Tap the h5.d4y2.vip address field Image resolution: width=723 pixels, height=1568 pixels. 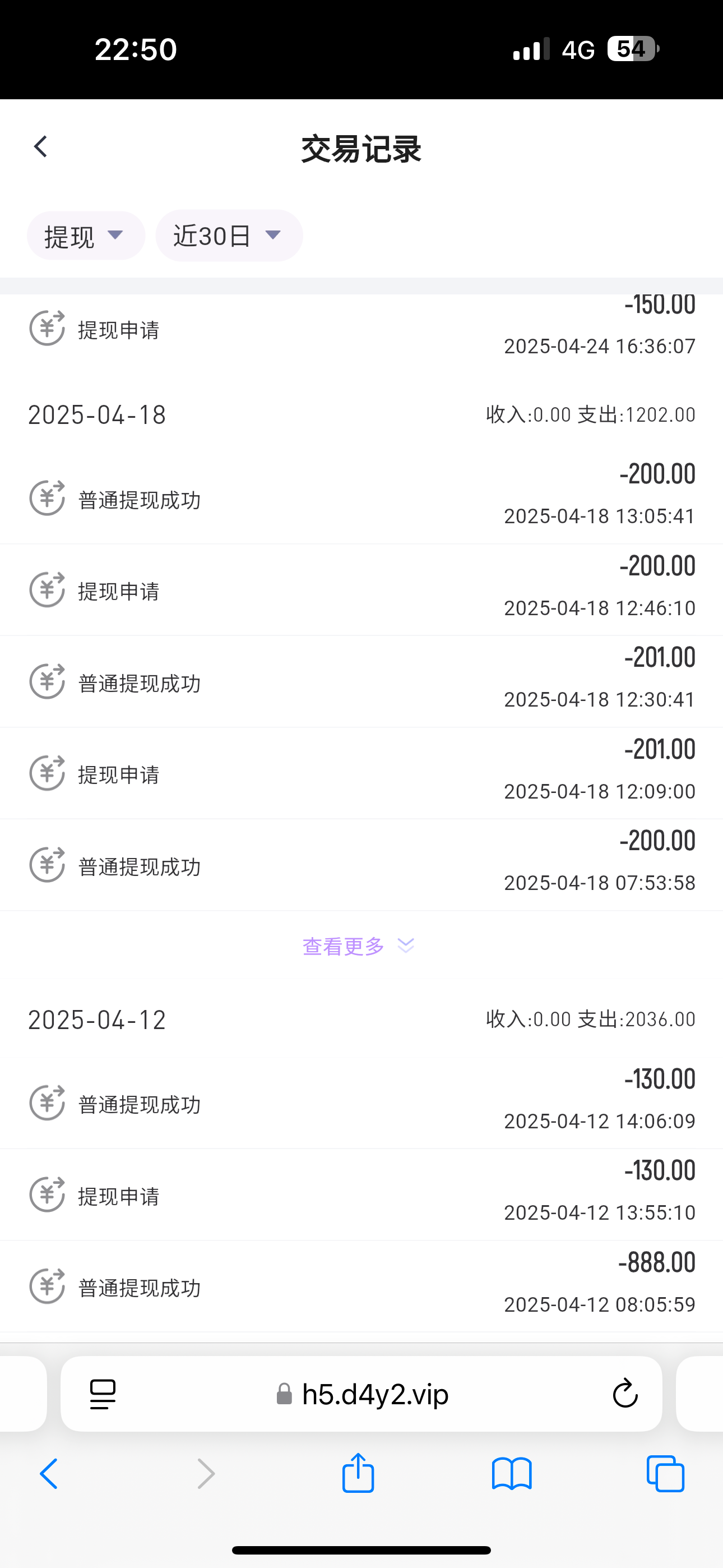tap(375, 1394)
